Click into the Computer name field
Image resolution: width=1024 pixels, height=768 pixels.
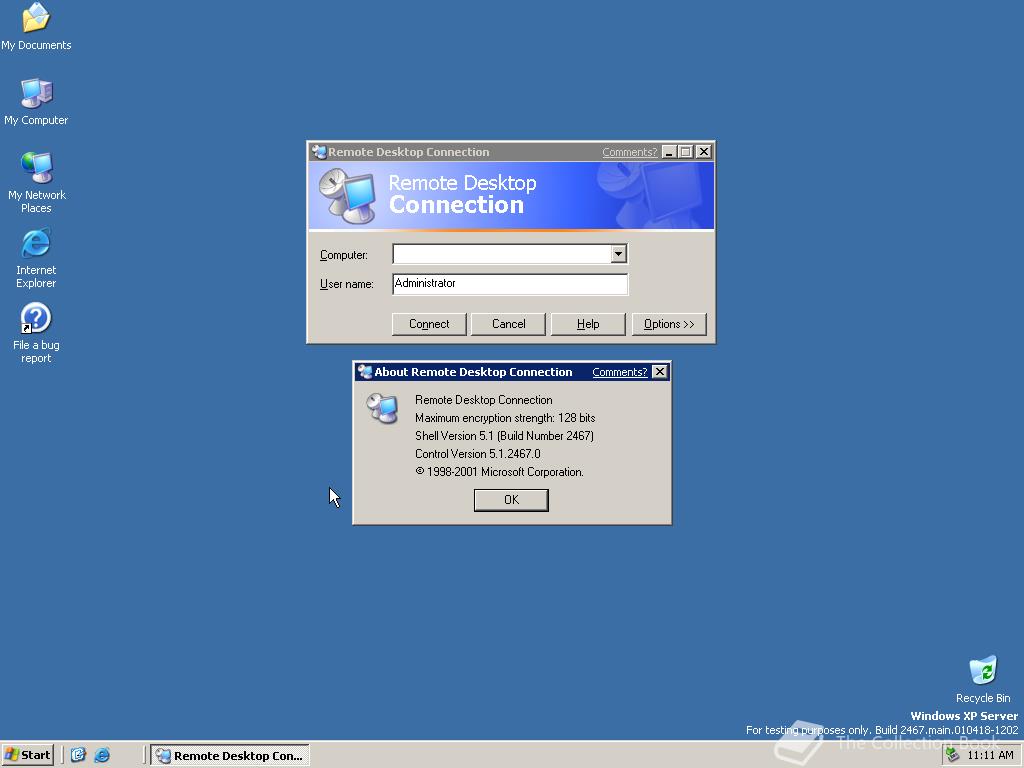[x=502, y=254]
